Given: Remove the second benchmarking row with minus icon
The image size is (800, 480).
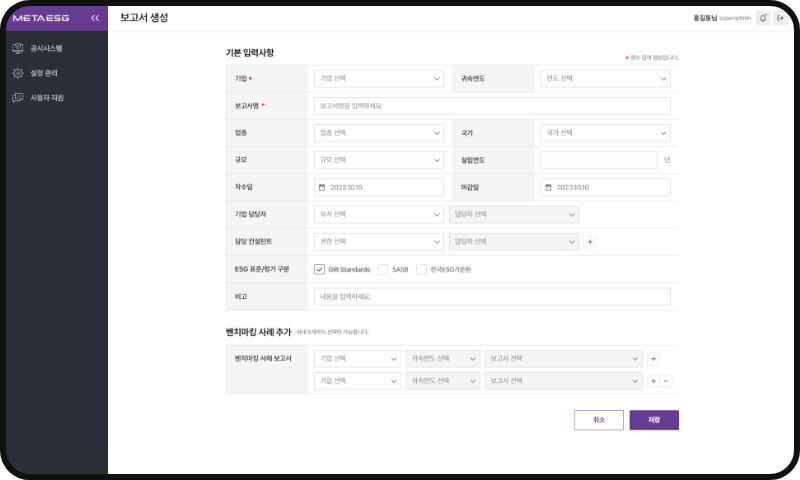Looking at the screenshot, I should pyautogui.click(x=667, y=380).
